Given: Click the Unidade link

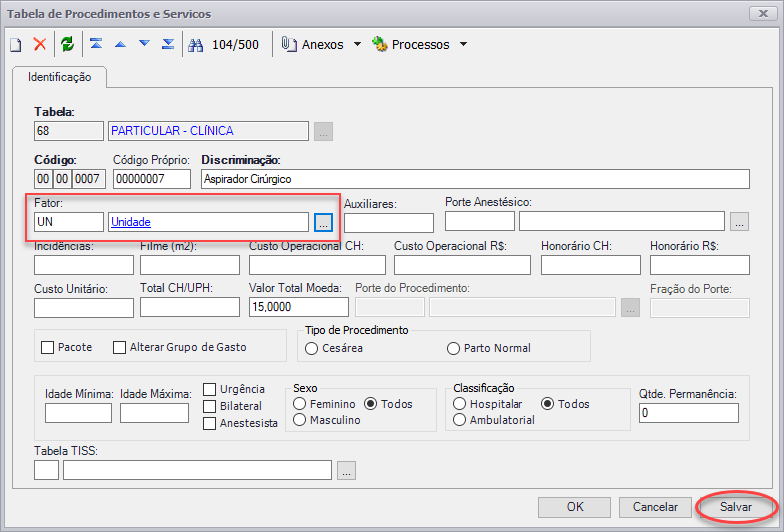Looking at the screenshot, I should pos(131,222).
